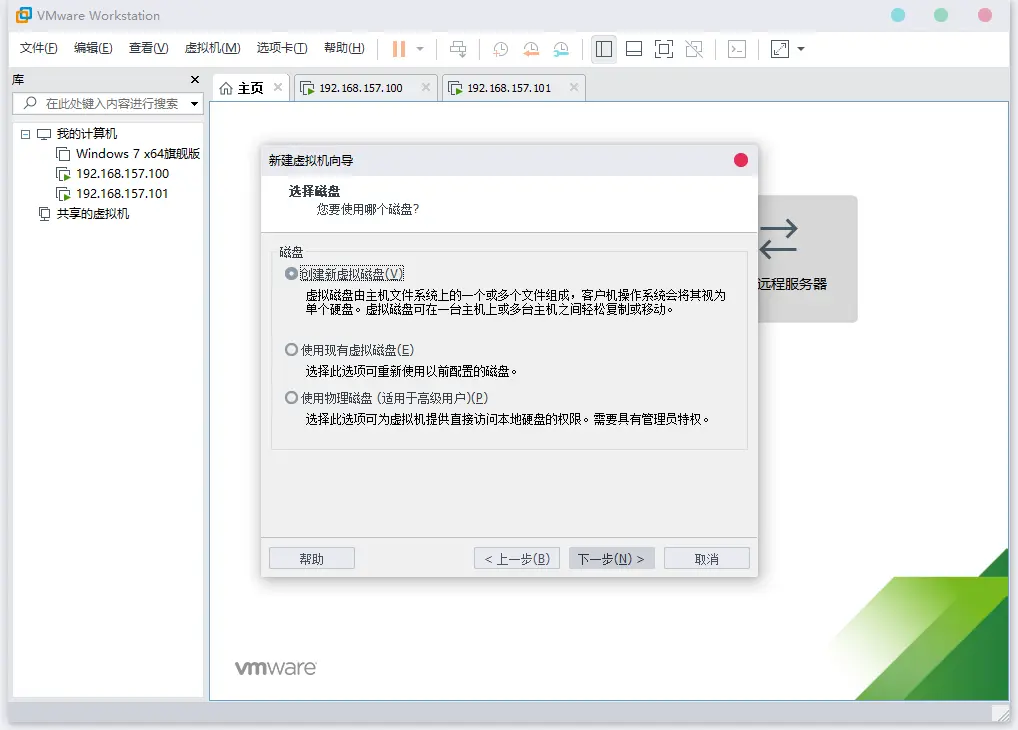The image size is (1018, 730).
Task: Click the take snapshot clock icon
Action: pos(500,49)
